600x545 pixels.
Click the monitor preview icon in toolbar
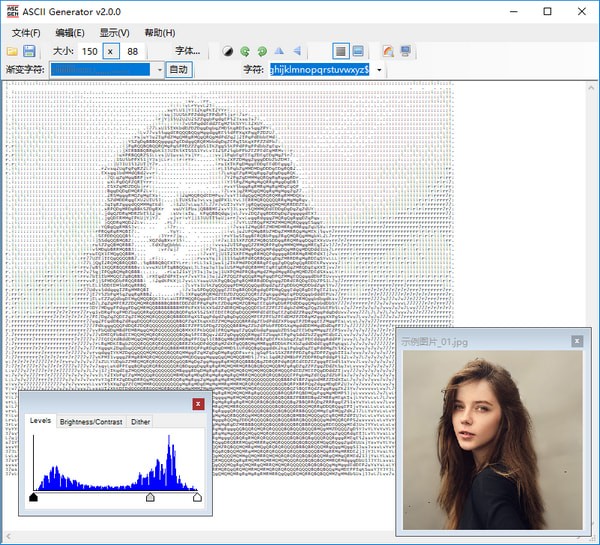(405, 51)
